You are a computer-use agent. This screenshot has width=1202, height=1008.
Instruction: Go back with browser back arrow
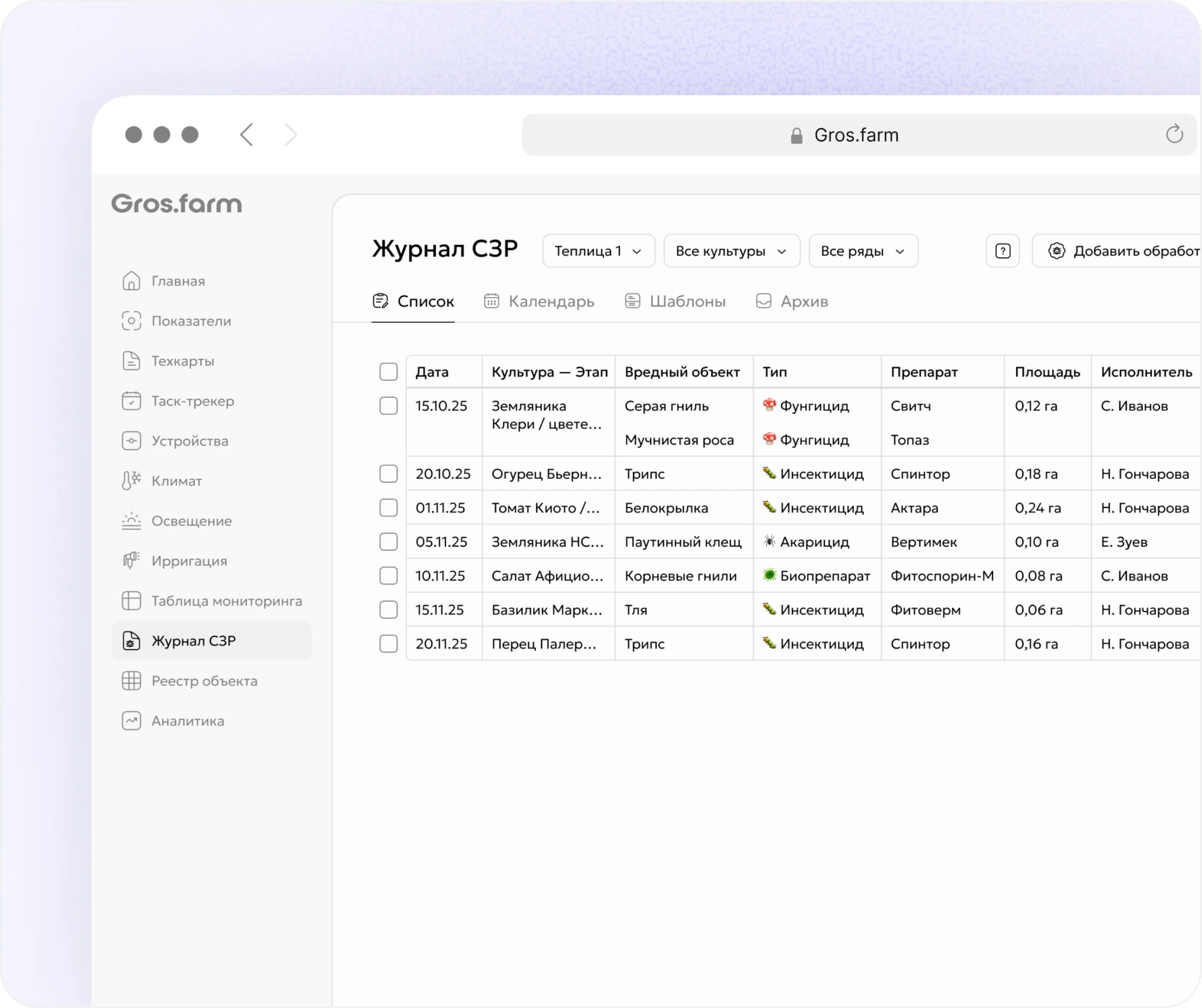click(246, 135)
